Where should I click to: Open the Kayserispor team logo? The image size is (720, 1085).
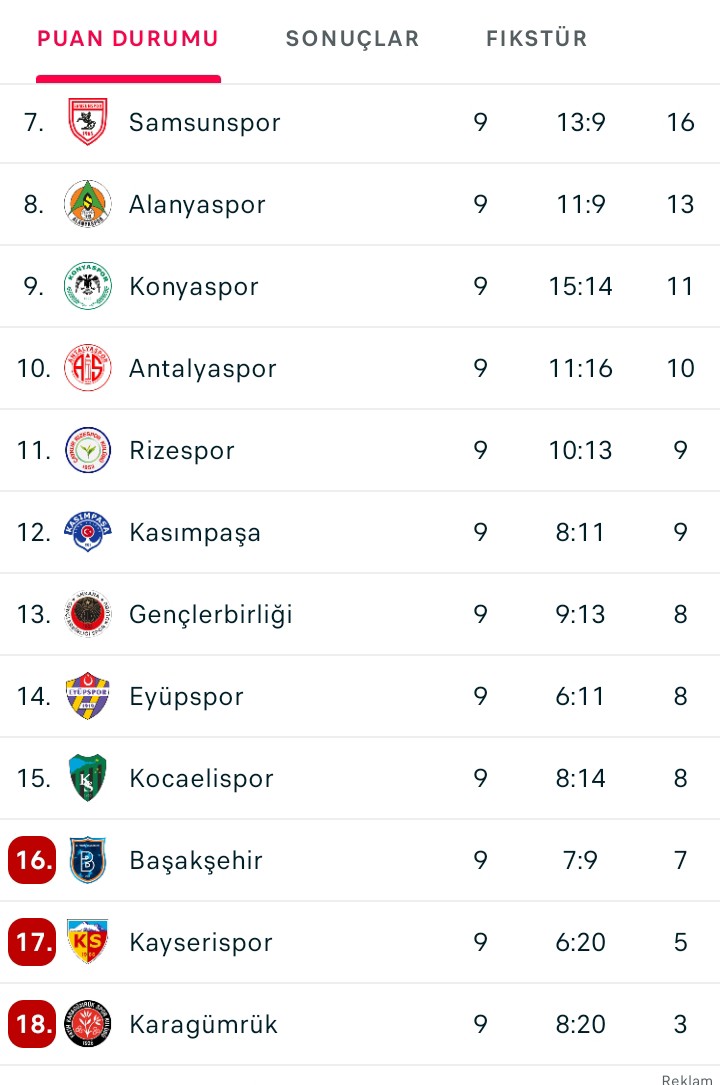(x=88, y=942)
